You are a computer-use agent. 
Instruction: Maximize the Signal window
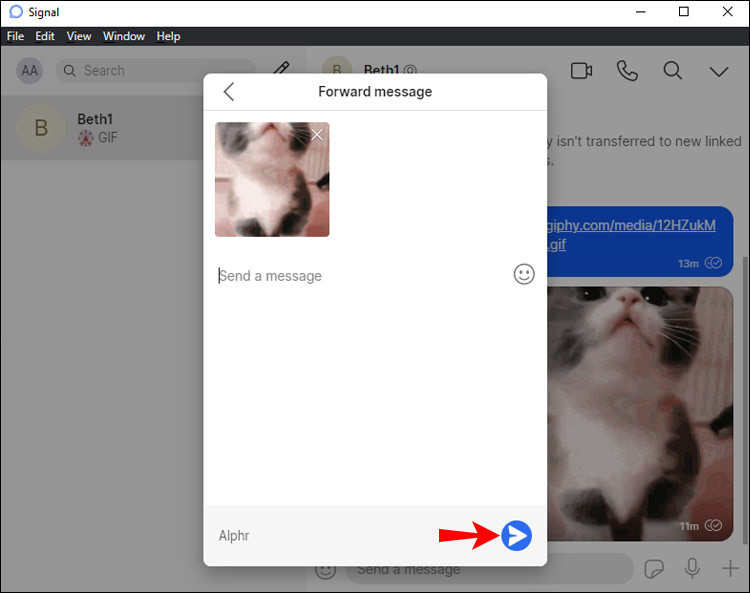[684, 11]
